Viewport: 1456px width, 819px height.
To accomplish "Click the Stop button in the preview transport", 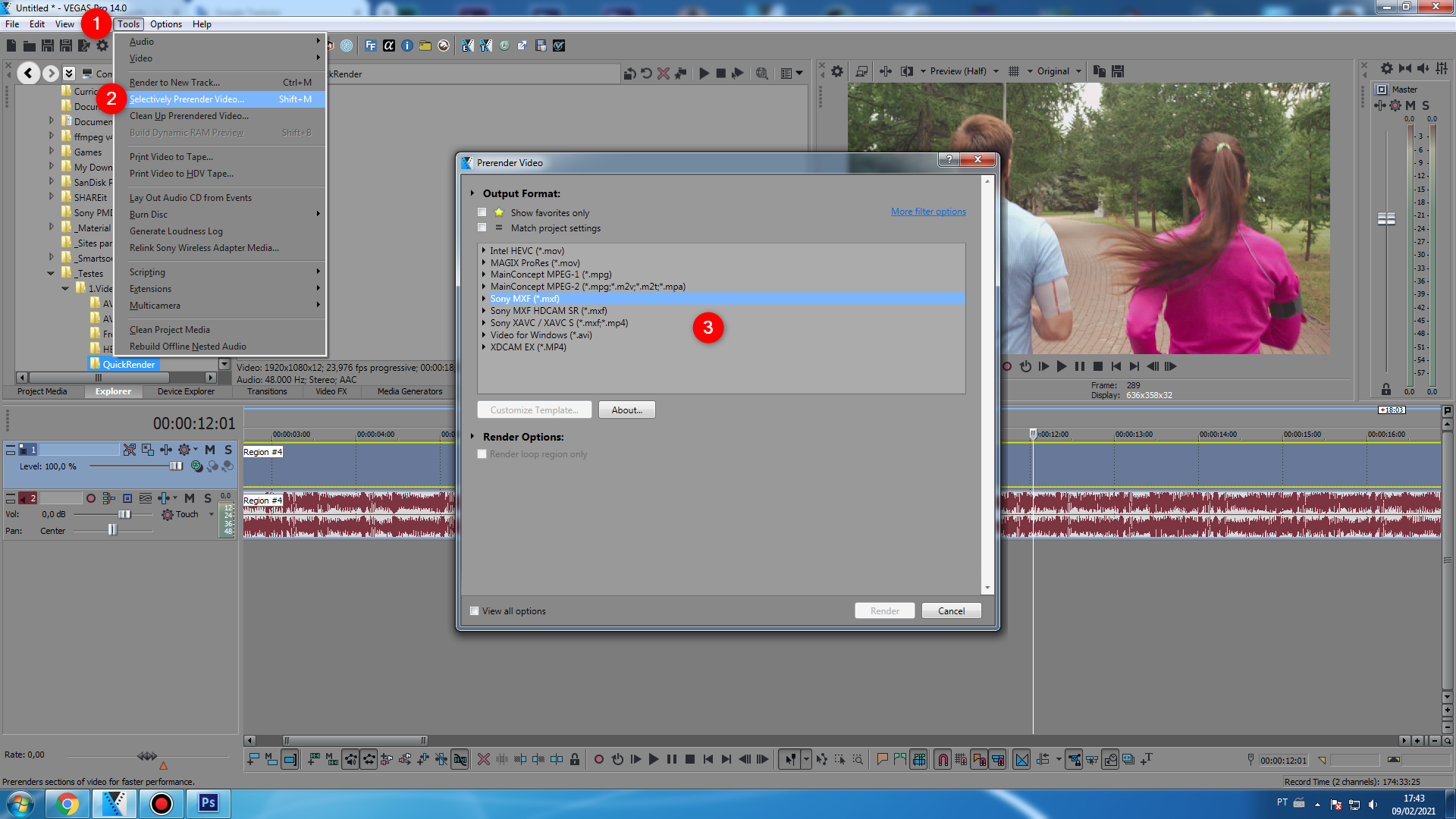I will click(1097, 366).
